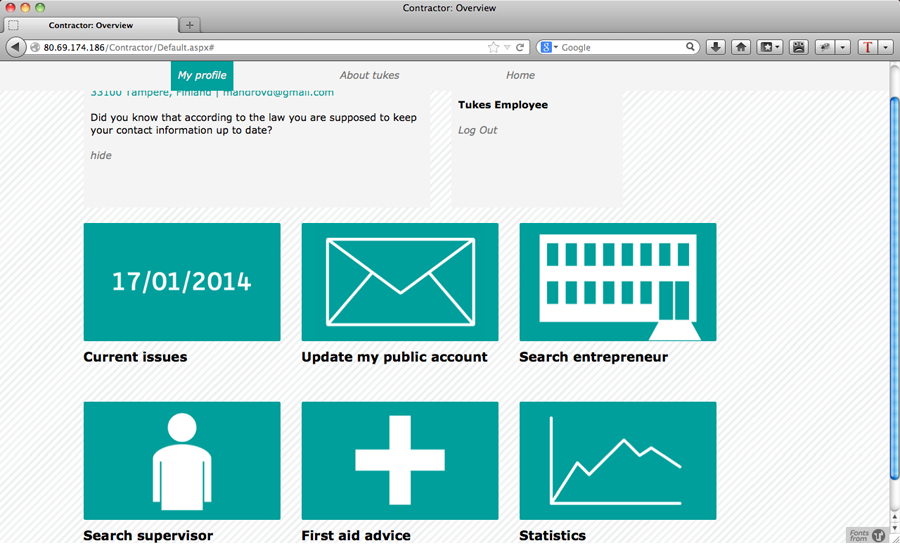Viewport: 900px width, 548px height.
Task: Open the Current issues date tile
Action: pyautogui.click(x=182, y=282)
